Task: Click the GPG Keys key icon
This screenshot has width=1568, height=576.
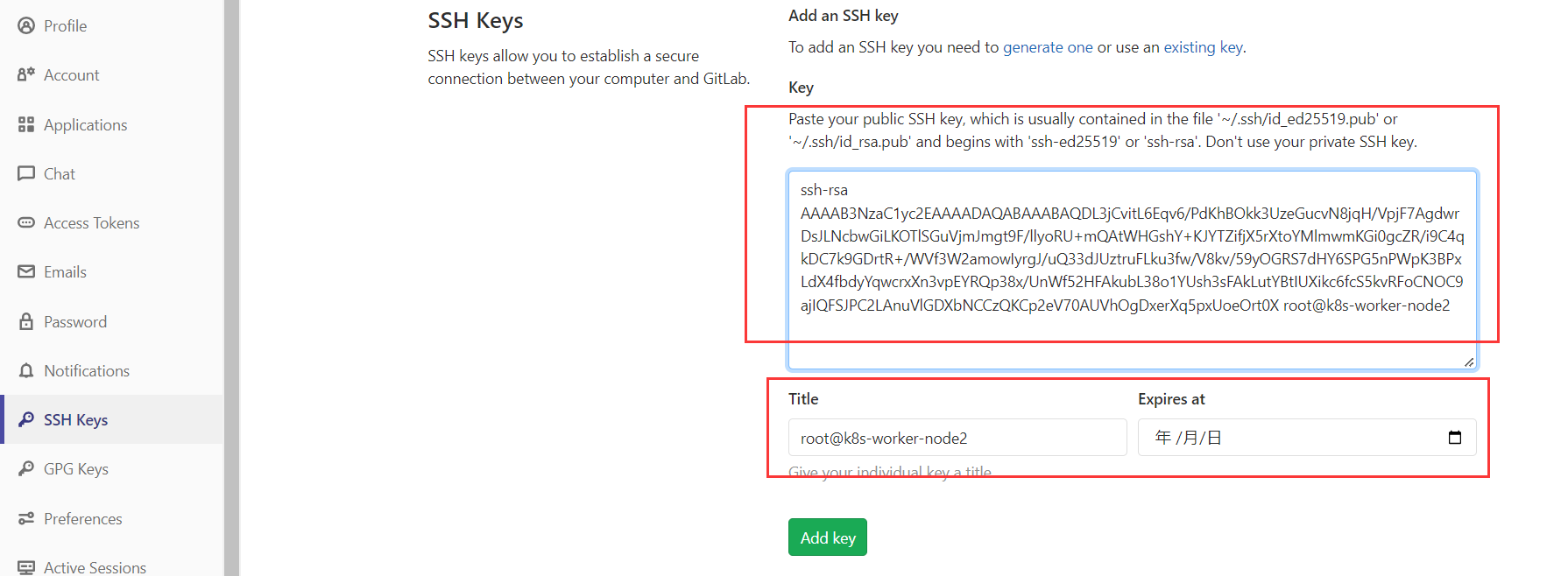Action: (x=26, y=468)
